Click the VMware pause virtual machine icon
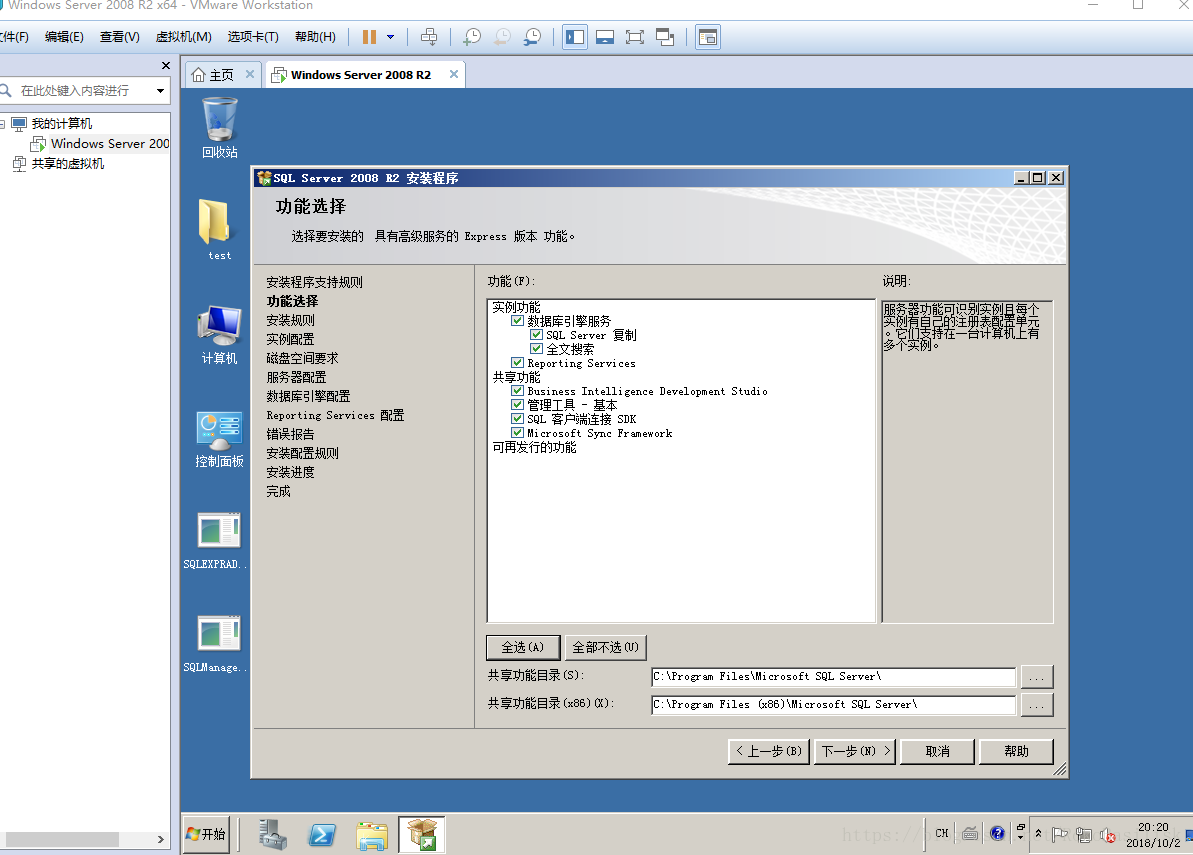Screen dimensions: 1193x855 pos(369,37)
